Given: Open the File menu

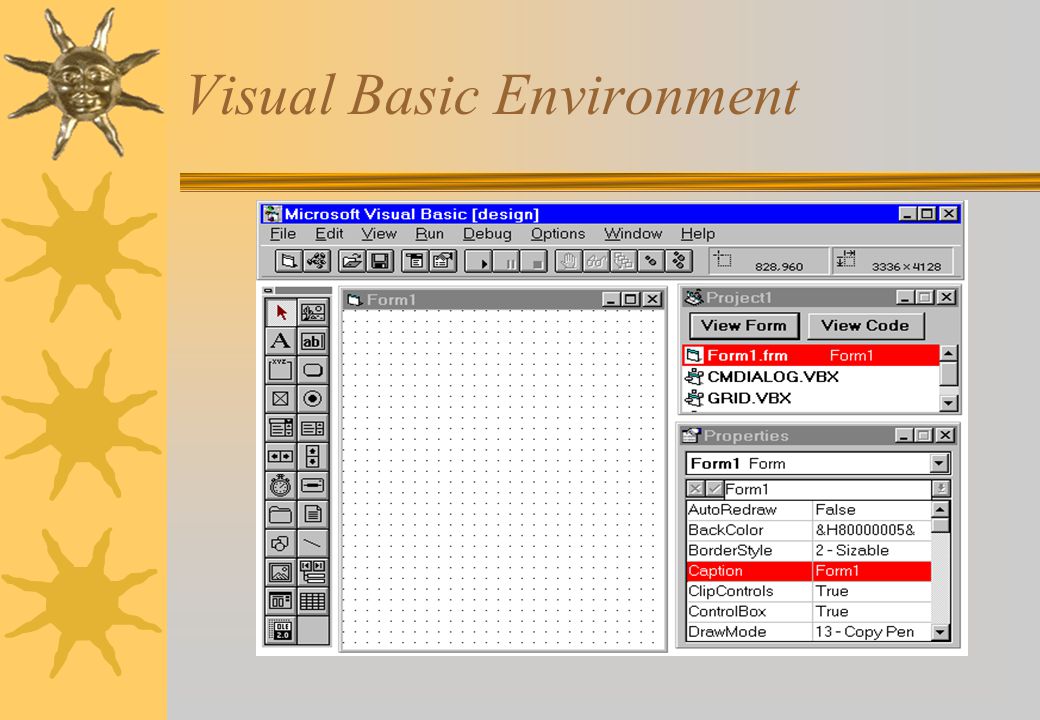Looking at the screenshot, I should (283, 233).
